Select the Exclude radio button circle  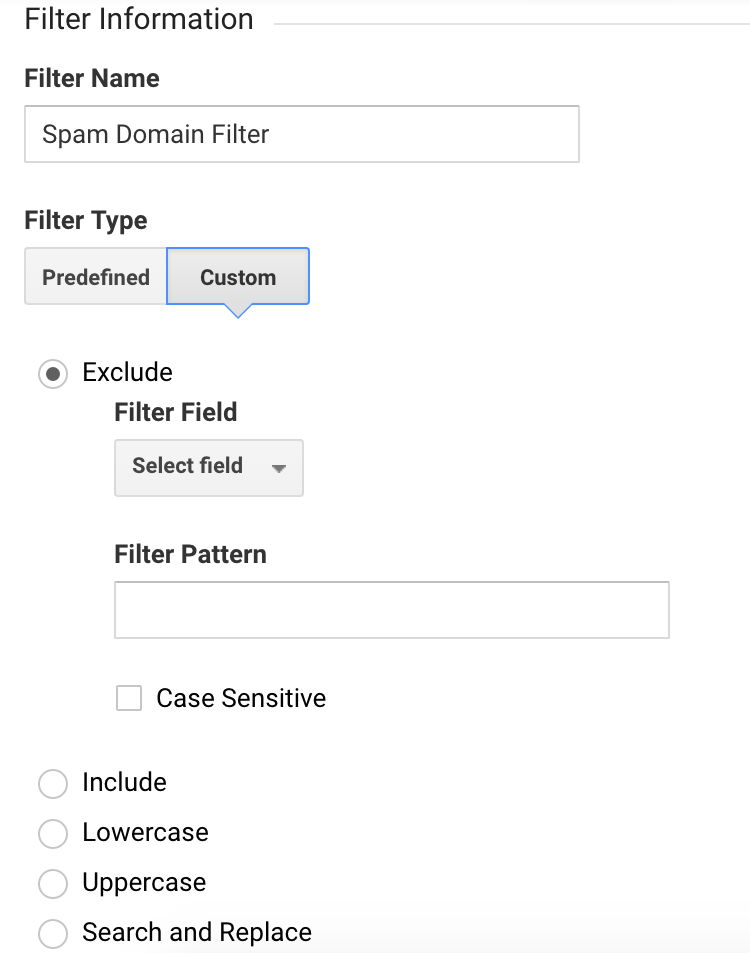click(52, 374)
